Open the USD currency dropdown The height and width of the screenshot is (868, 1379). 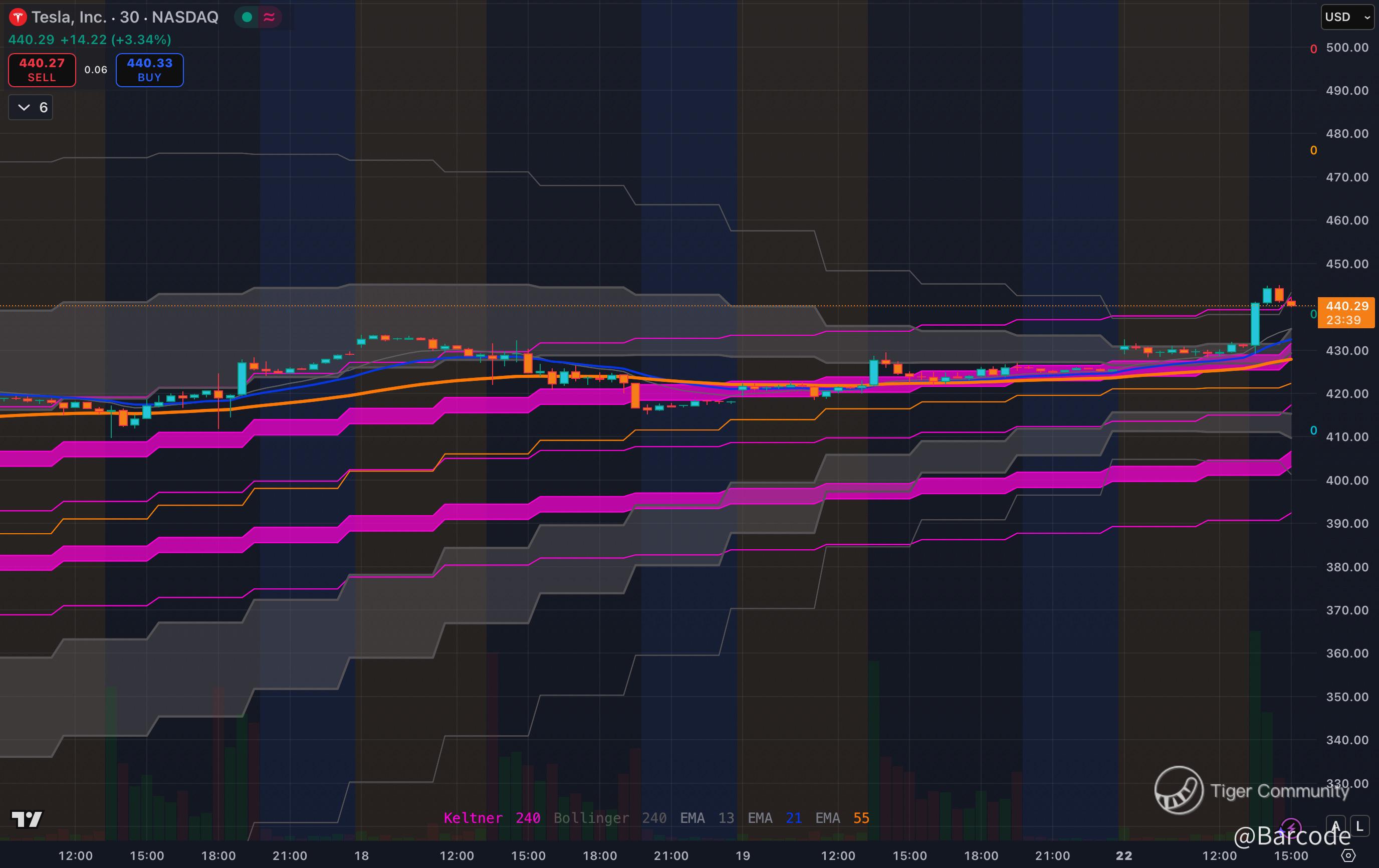click(x=1346, y=17)
